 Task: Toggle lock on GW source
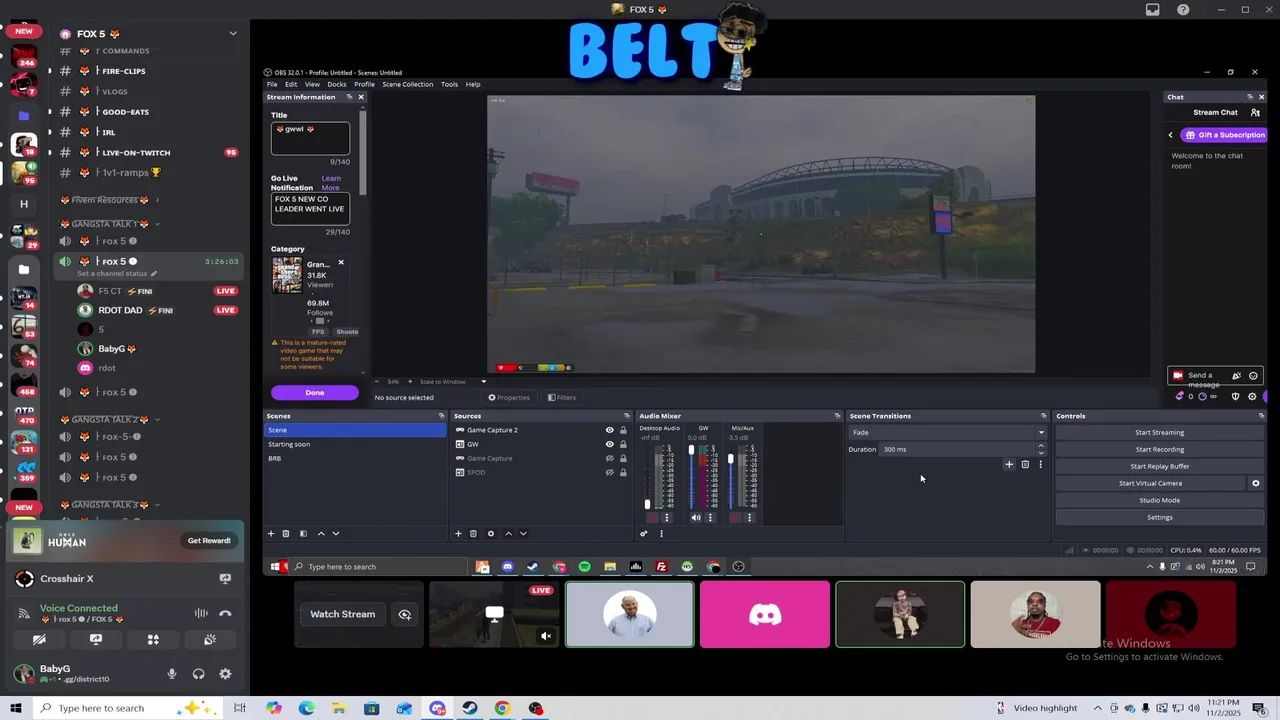pyautogui.click(x=623, y=444)
